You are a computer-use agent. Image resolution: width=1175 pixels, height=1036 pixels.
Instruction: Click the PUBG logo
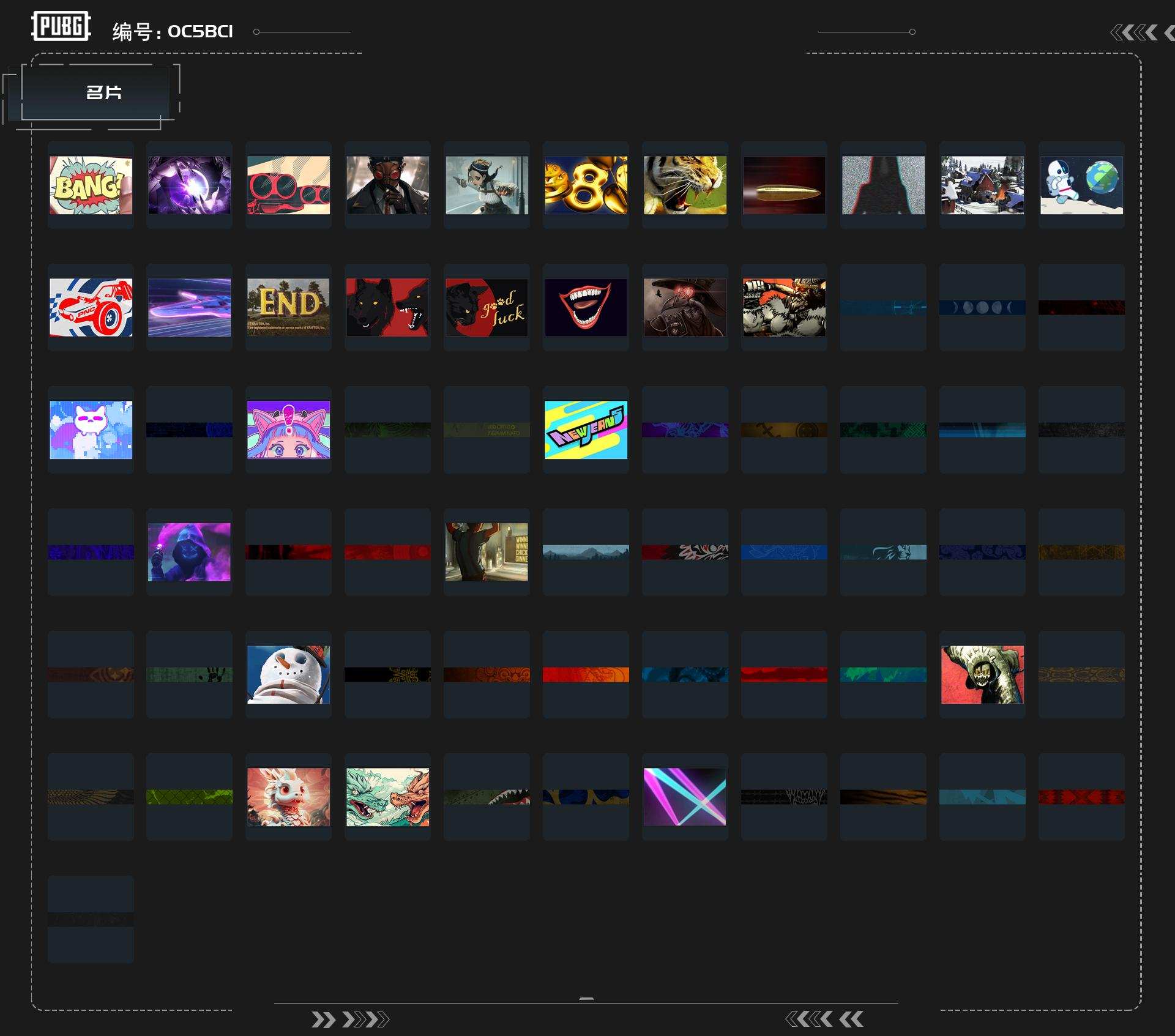[x=61, y=26]
